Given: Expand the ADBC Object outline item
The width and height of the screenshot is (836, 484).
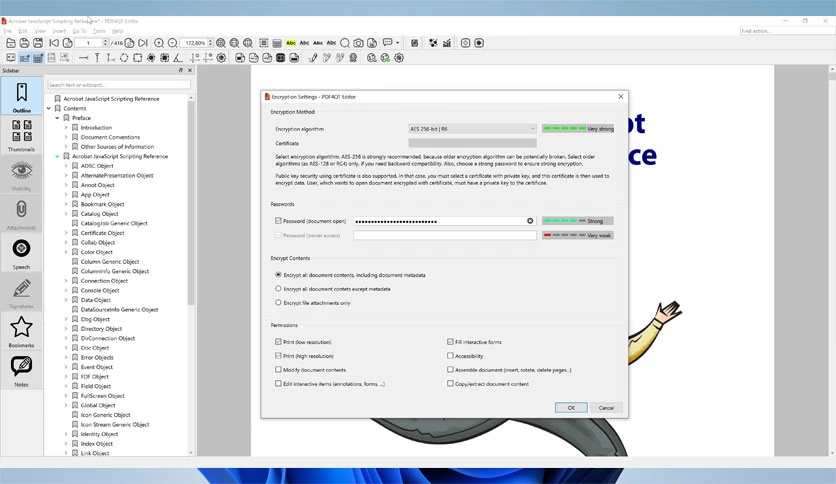Looking at the screenshot, I should click(66, 166).
